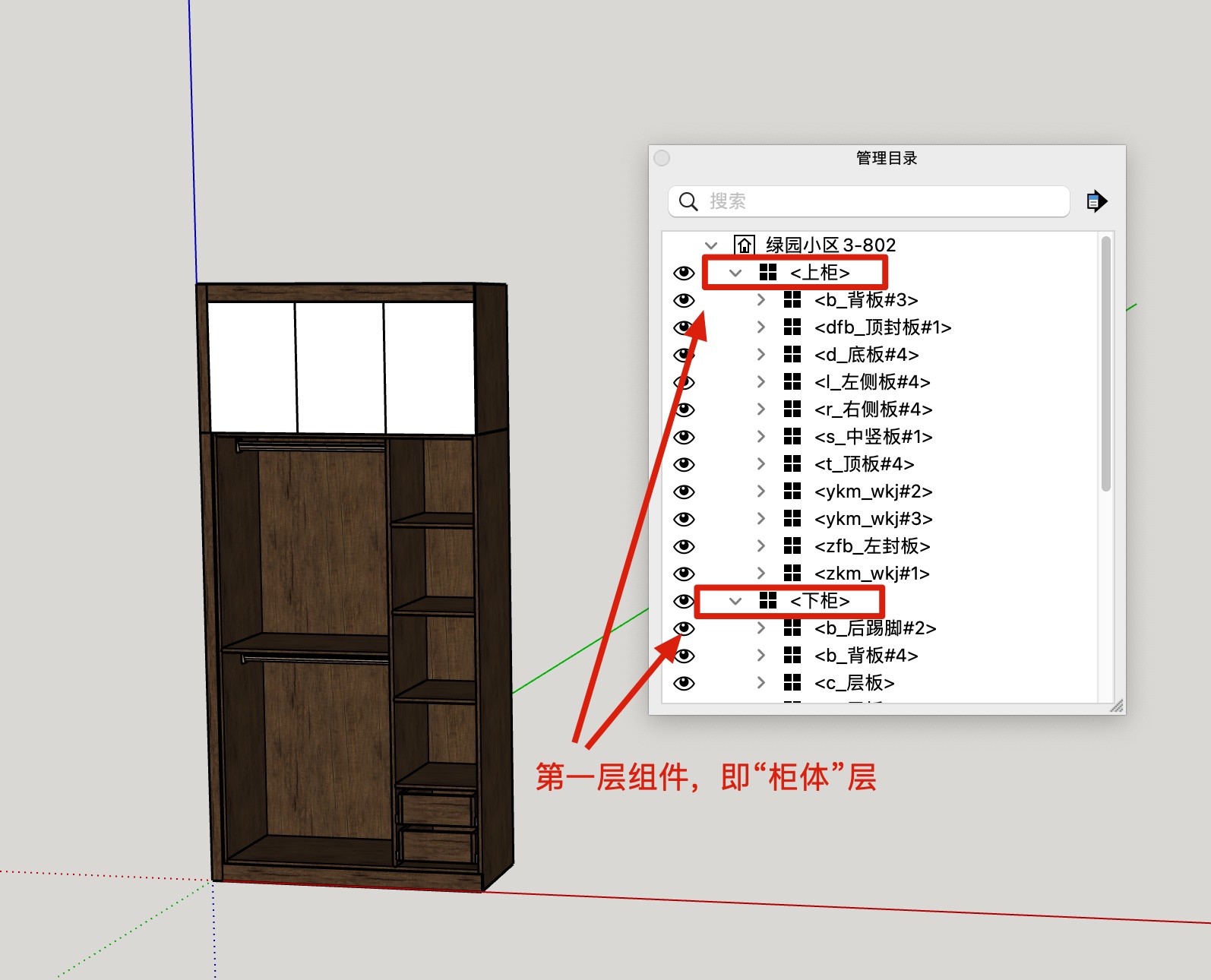
Task: Expand the b_后踢脚#2 component
Action: tap(761, 628)
